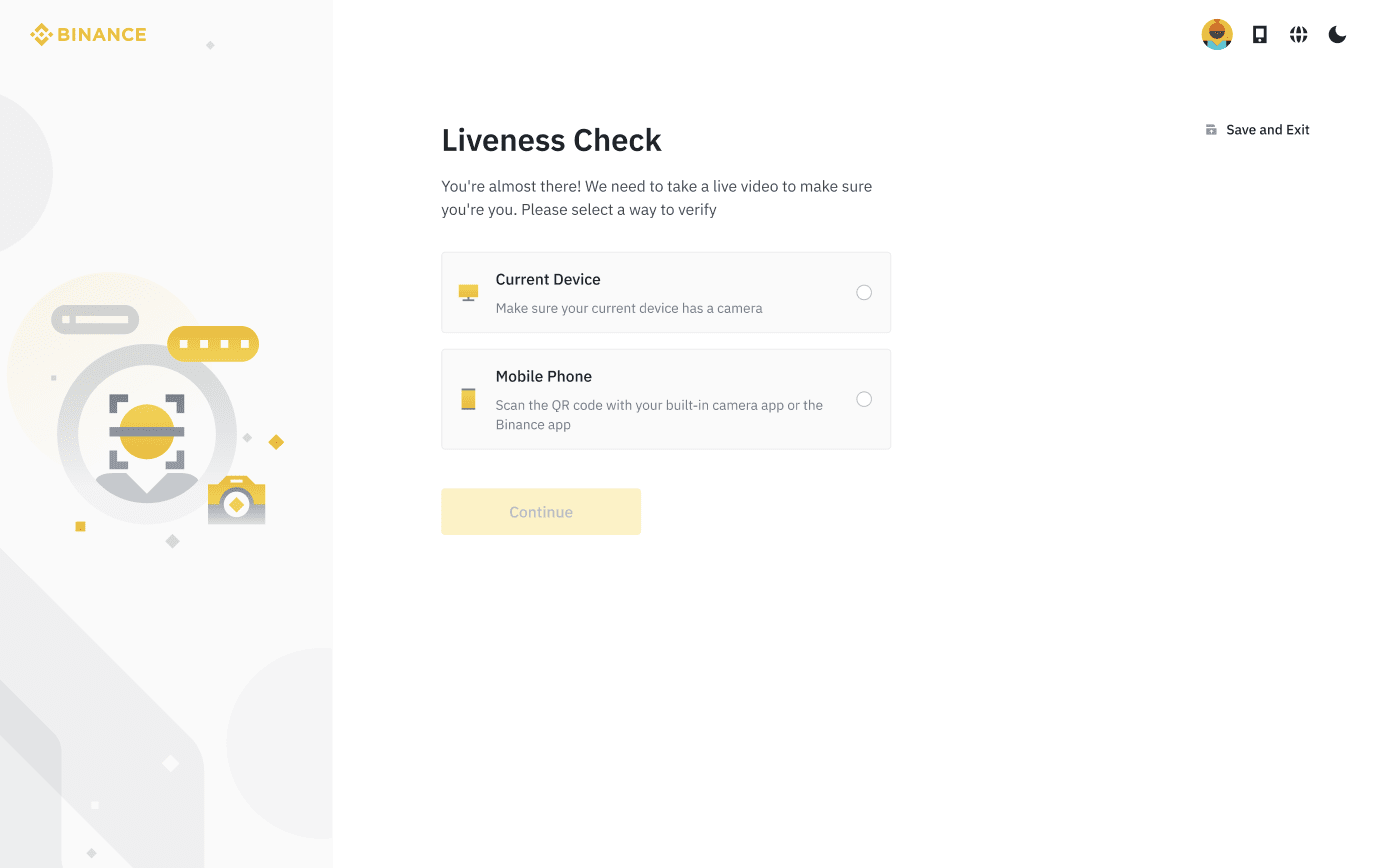The height and width of the screenshot is (868, 1384).
Task: Click the Binance logo
Action: [x=88, y=35]
